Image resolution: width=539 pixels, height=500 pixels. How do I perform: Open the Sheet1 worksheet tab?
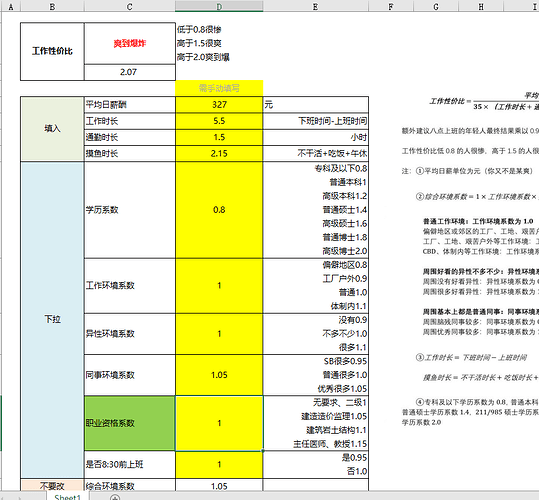68,497
